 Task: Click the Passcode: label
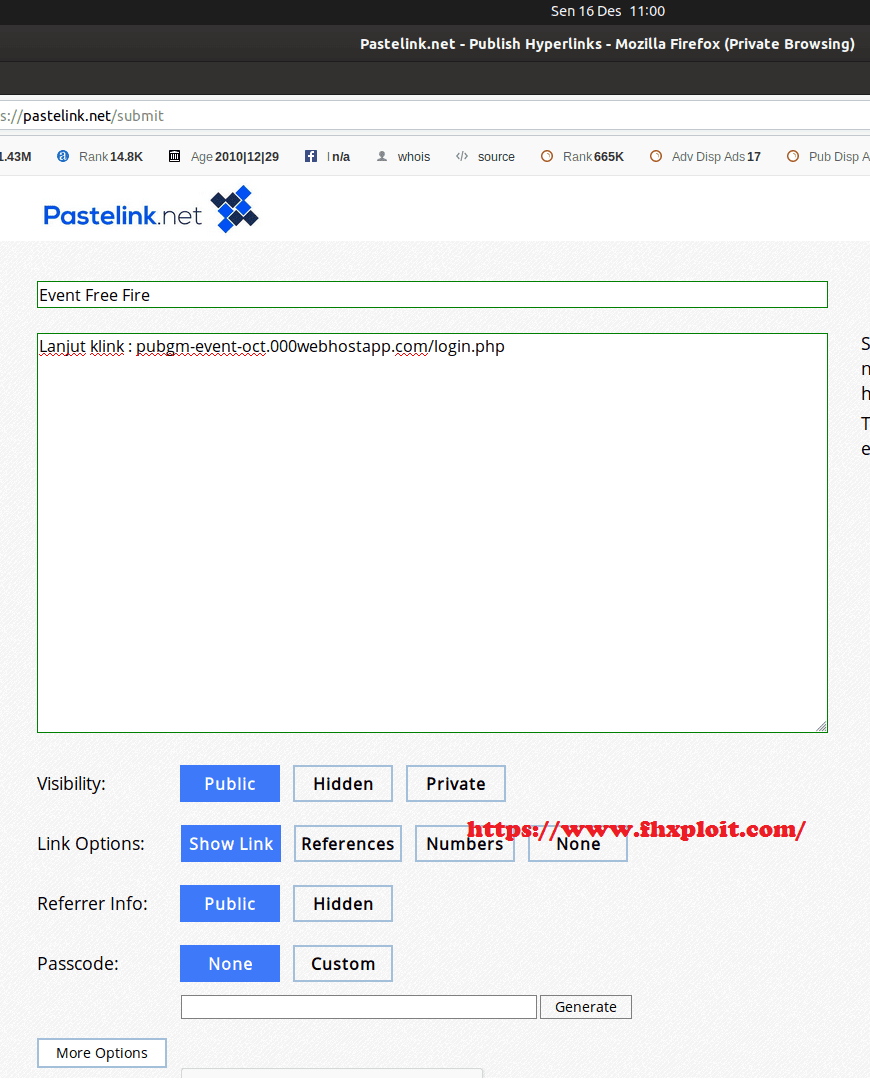tap(78, 964)
